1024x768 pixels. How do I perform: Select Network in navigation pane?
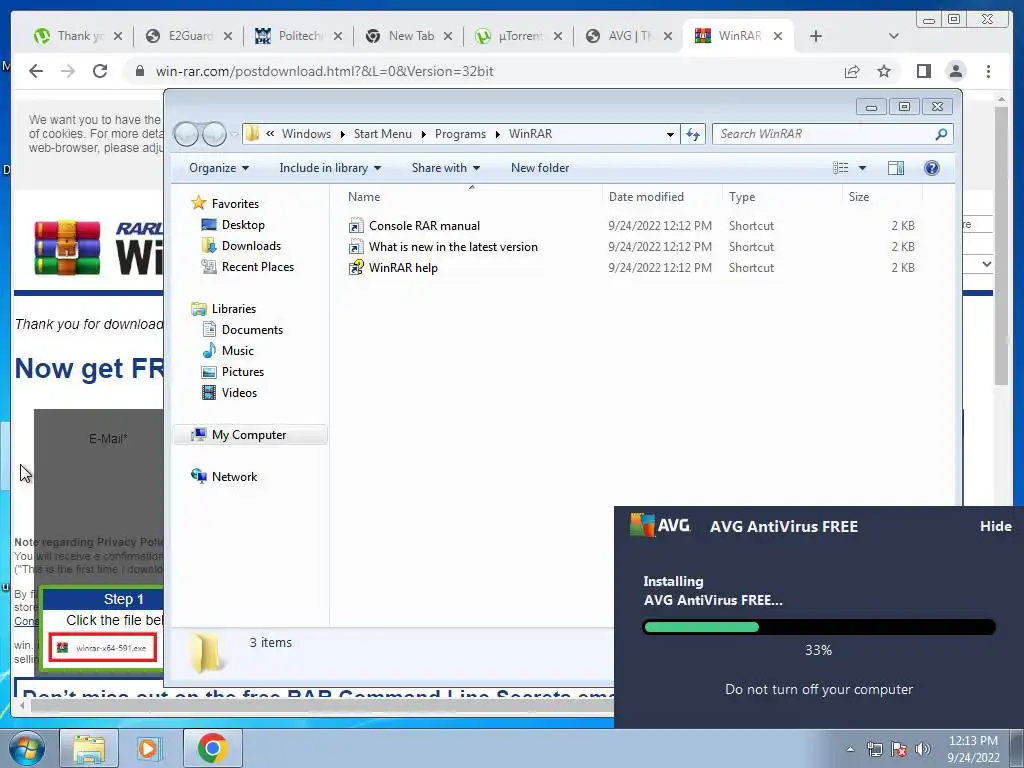click(x=225, y=477)
